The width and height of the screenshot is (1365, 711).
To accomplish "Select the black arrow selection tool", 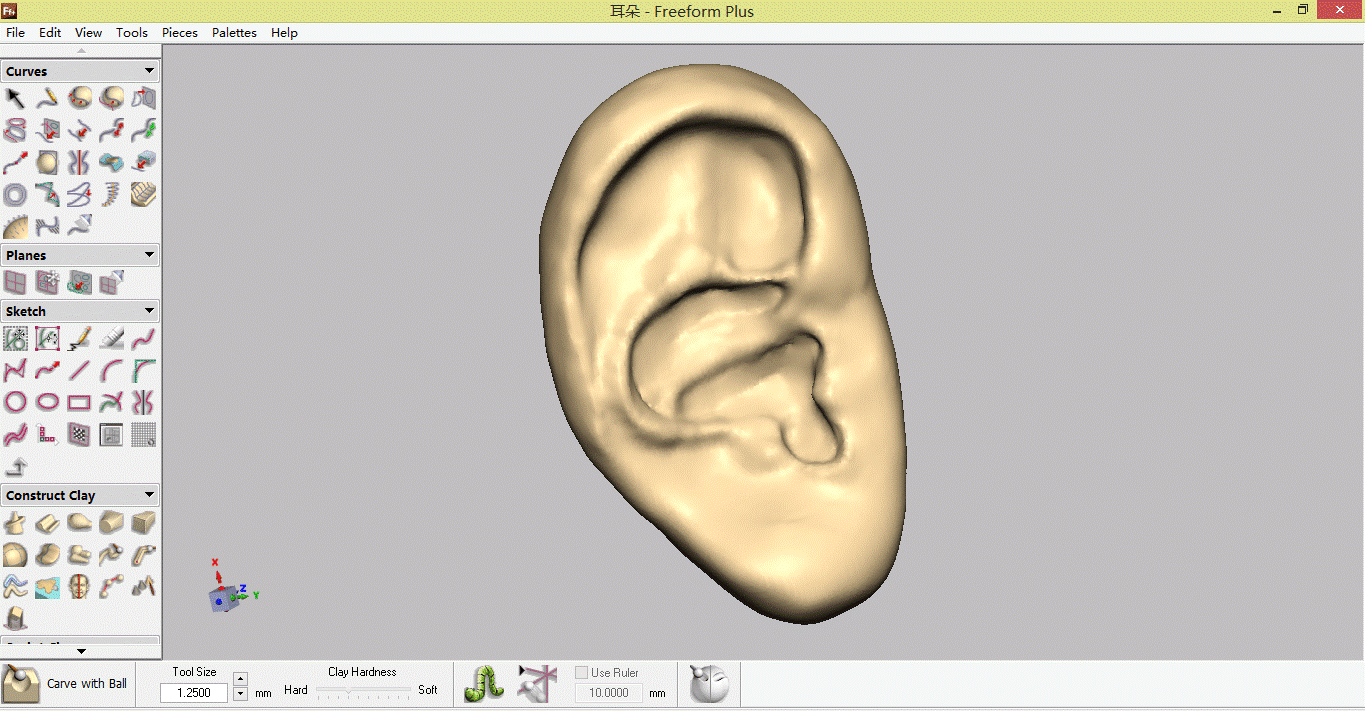I will click(15, 98).
